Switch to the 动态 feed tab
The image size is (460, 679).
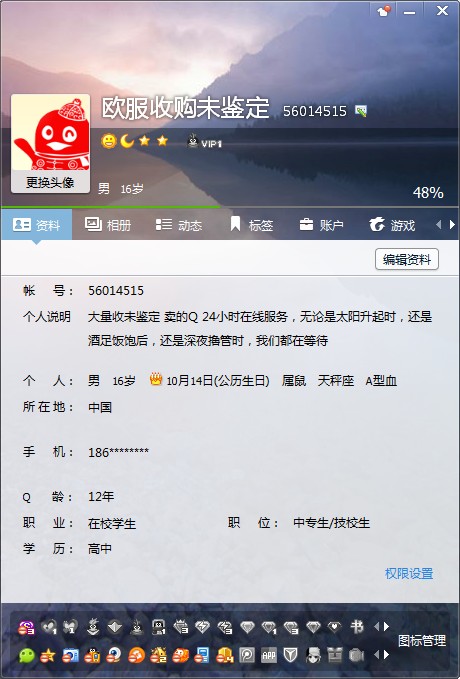coord(179,225)
